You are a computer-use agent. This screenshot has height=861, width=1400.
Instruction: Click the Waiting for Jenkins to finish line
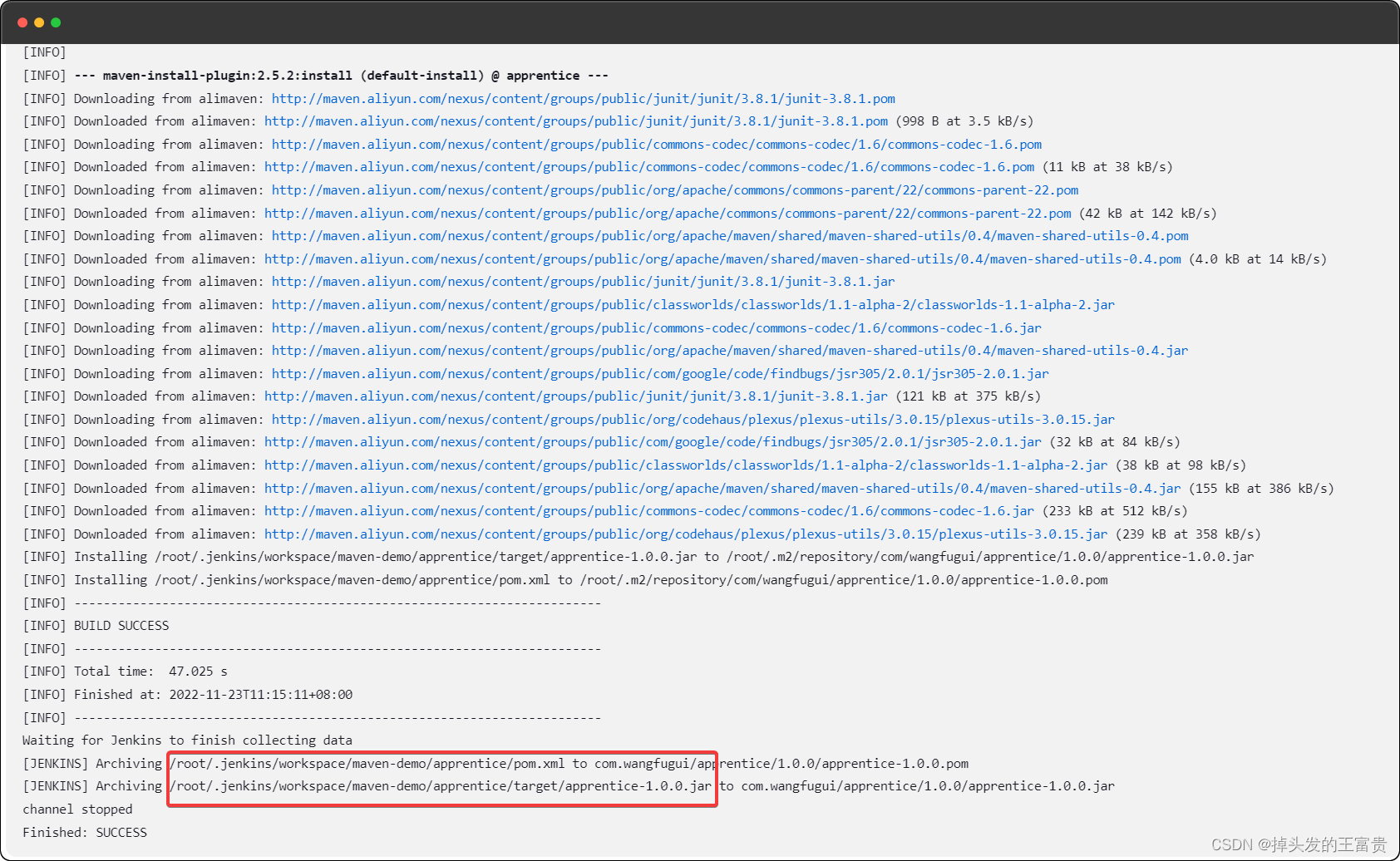click(187, 740)
